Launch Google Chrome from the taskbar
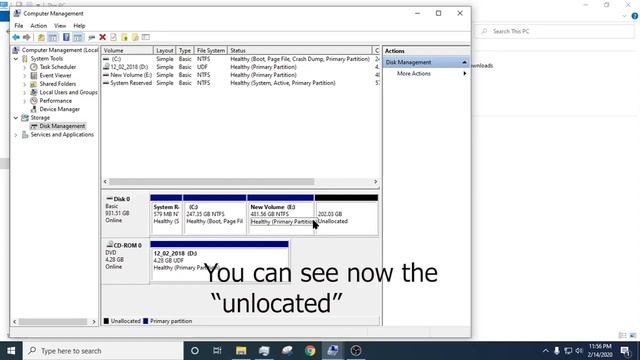 point(310,351)
